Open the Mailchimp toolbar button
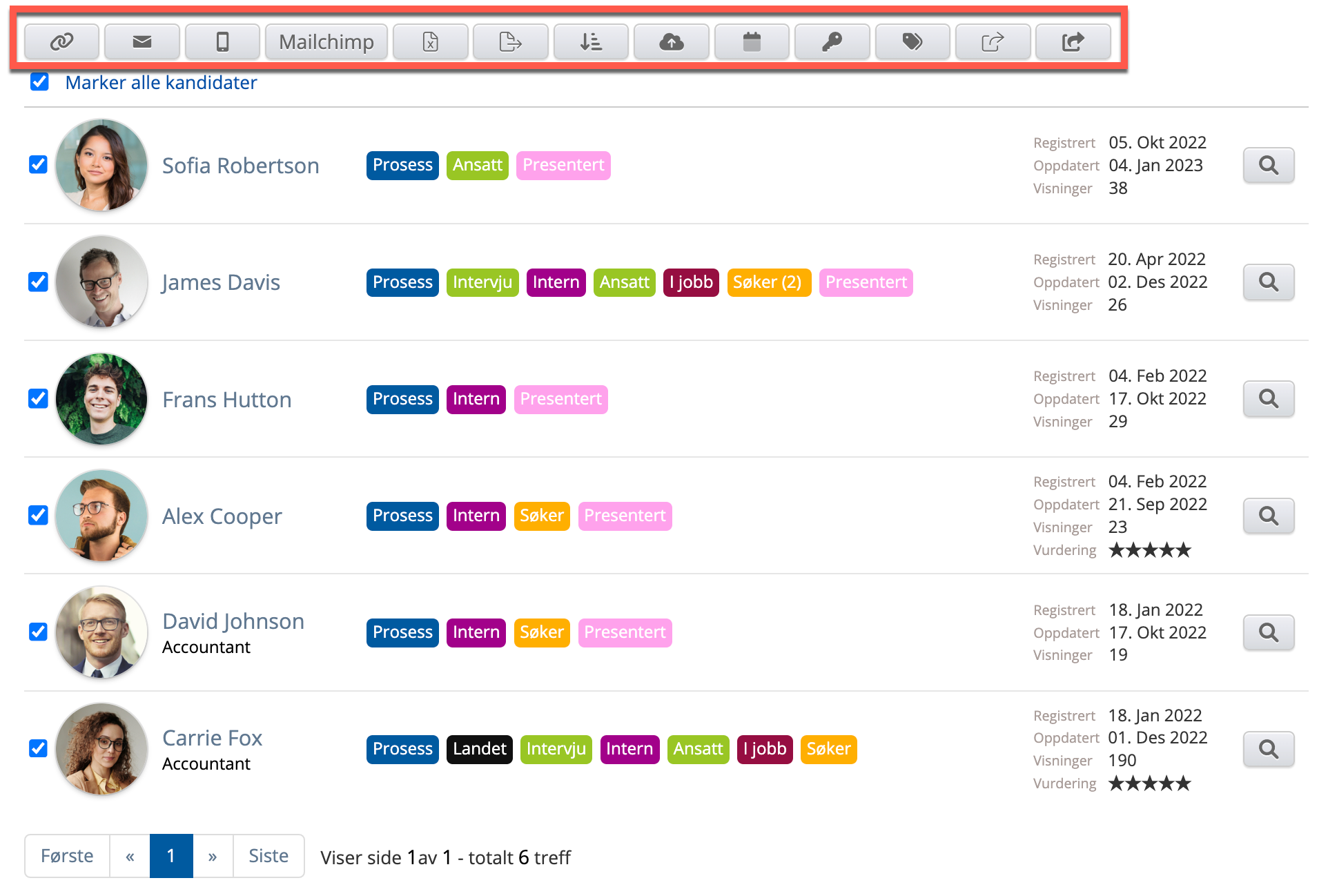Image resolution: width=1328 pixels, height=896 pixels. (x=326, y=42)
